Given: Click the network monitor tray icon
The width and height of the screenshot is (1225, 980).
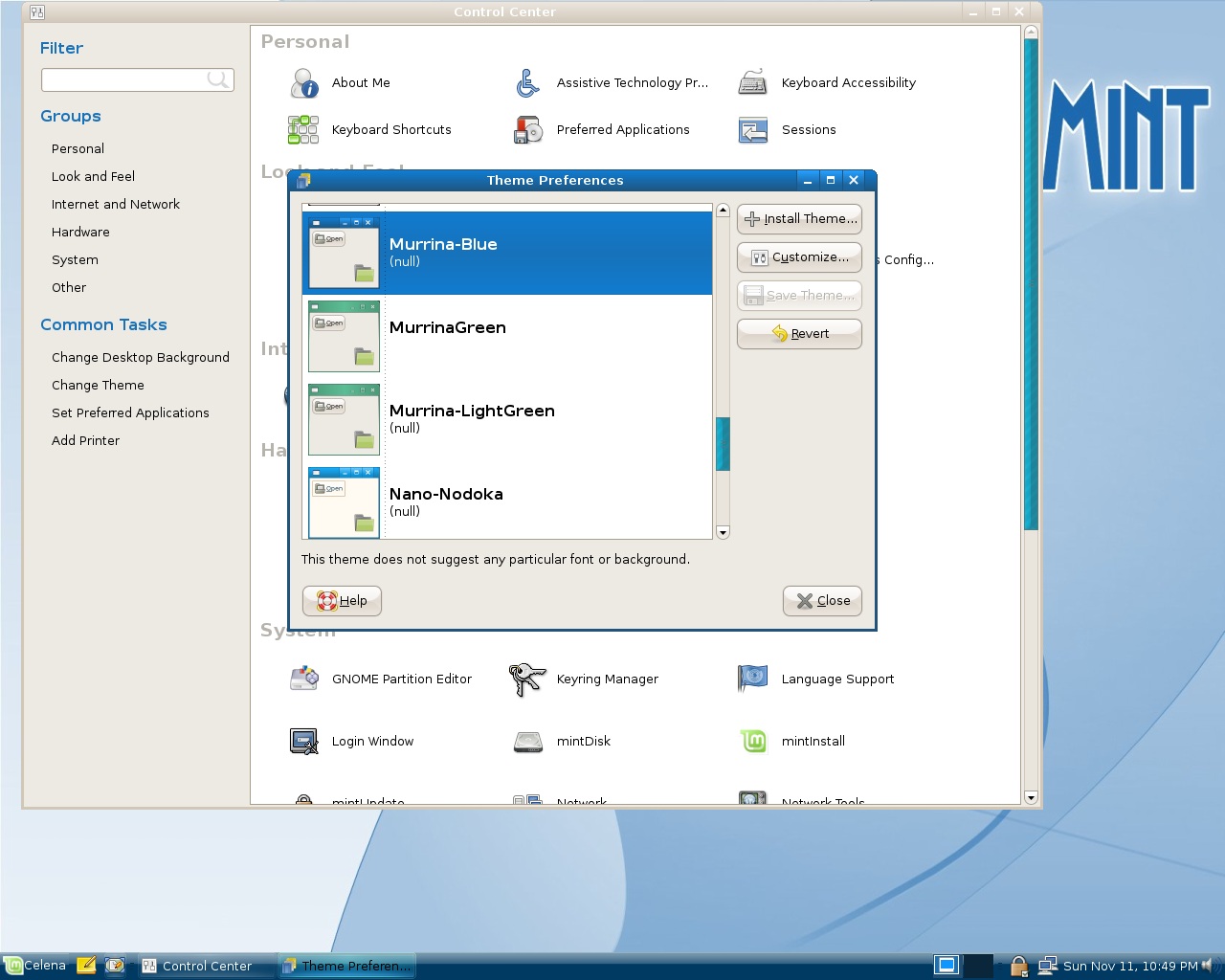Looking at the screenshot, I should click(1047, 966).
